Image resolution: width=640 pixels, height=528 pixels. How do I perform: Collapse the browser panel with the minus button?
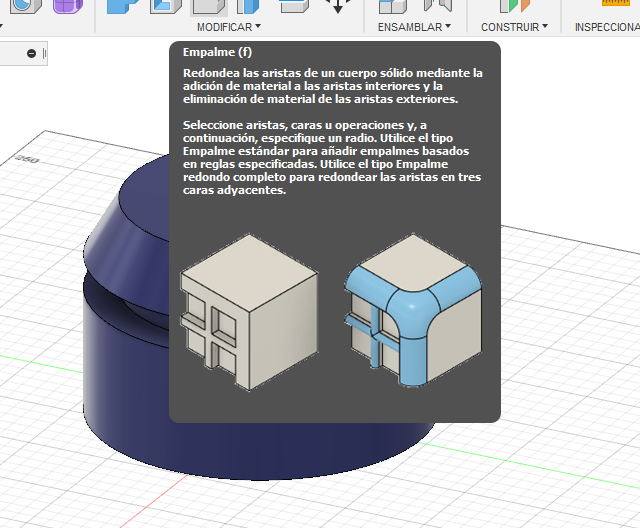coord(31,53)
